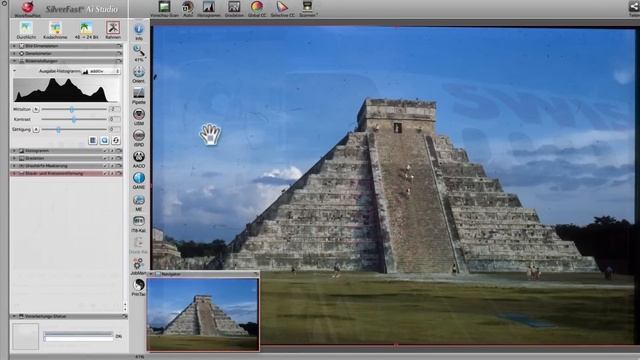Click the N button beside Mitteltöne
The image size is (640, 360).
(36, 109)
